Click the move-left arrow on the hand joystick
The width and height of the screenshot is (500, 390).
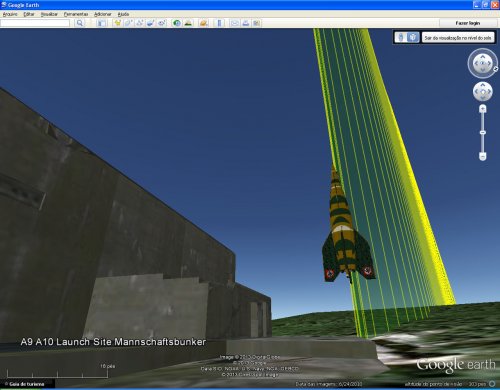476,91
